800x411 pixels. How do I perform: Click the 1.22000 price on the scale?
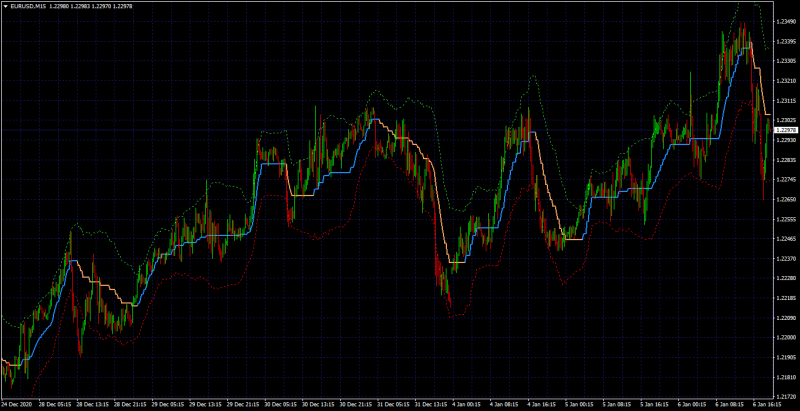click(785, 337)
